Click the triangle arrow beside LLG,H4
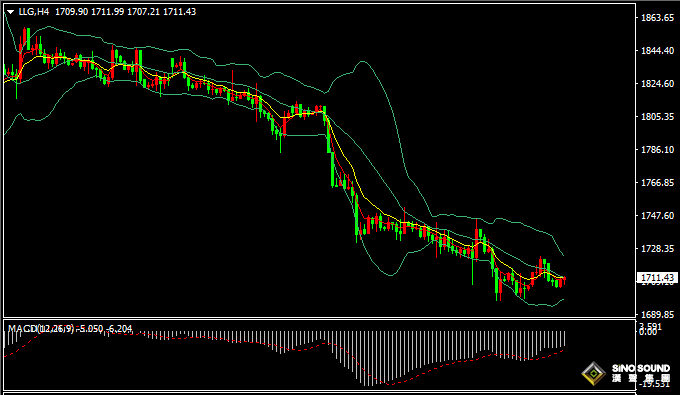 click(x=10, y=12)
